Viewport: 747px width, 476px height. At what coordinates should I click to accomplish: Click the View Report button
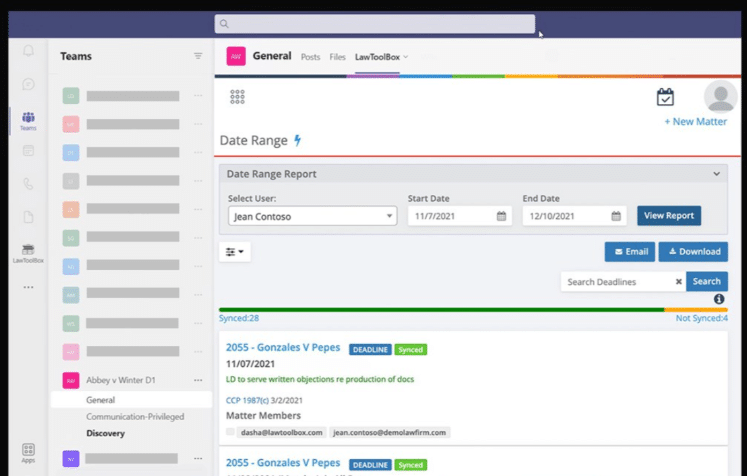(668, 216)
